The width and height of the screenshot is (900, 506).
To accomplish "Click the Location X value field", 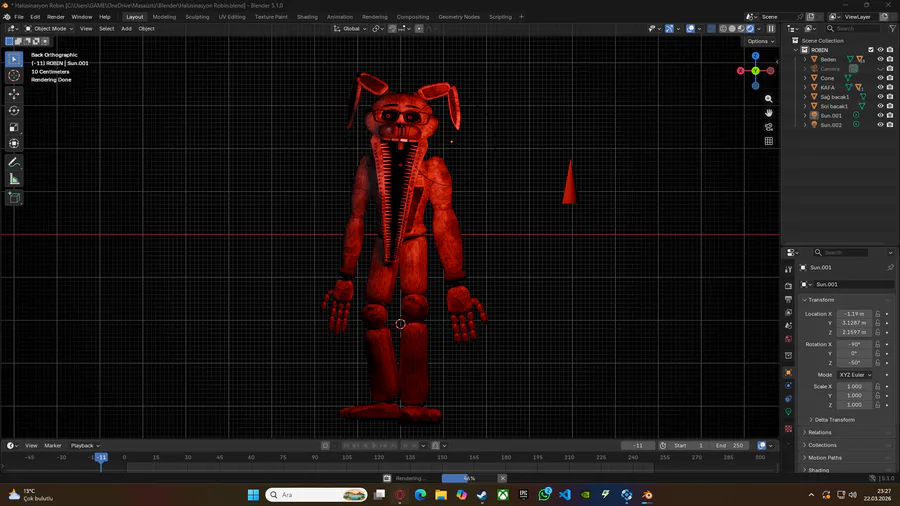I will point(853,314).
